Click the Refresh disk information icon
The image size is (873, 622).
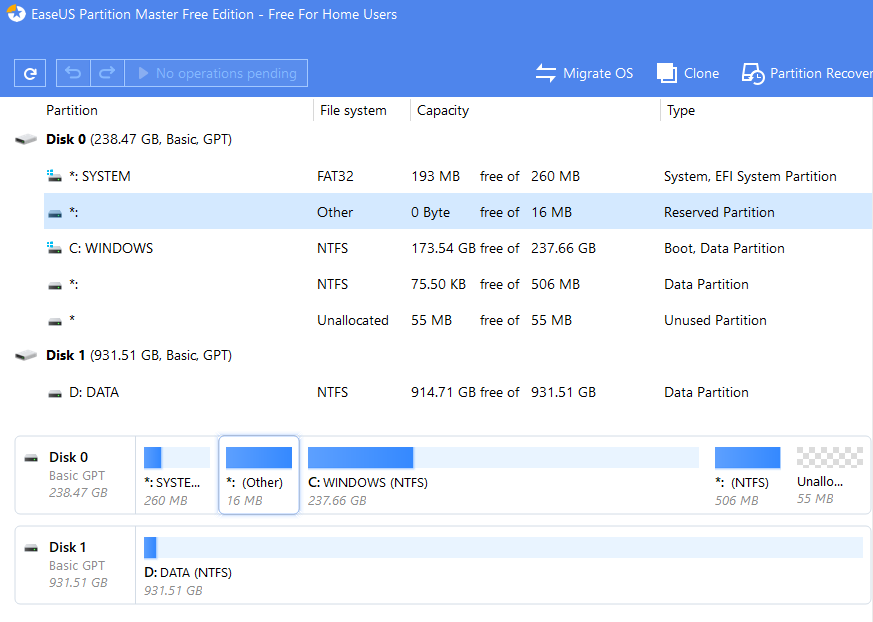(x=30, y=73)
